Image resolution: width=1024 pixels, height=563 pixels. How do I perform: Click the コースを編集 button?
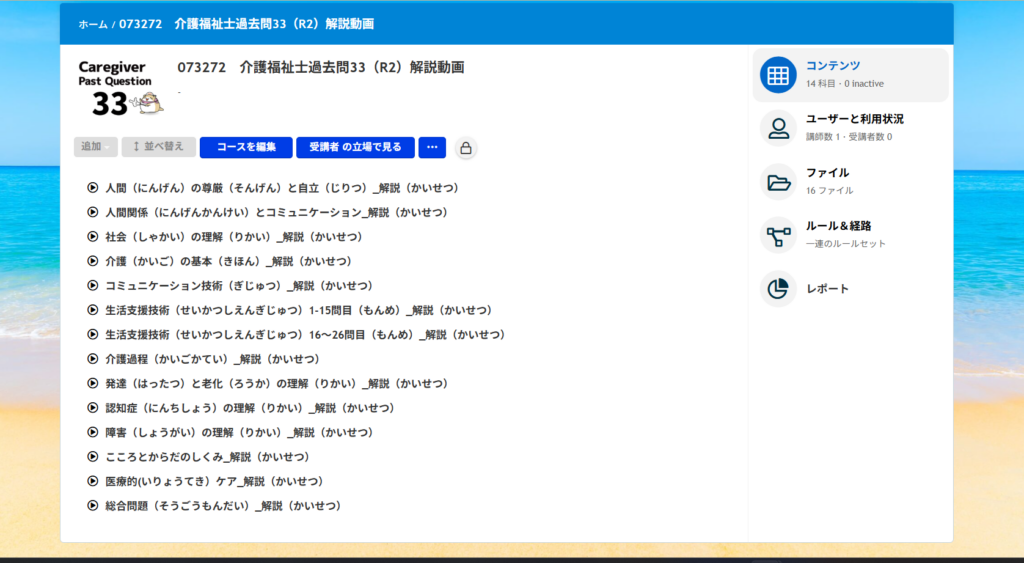click(x=246, y=147)
